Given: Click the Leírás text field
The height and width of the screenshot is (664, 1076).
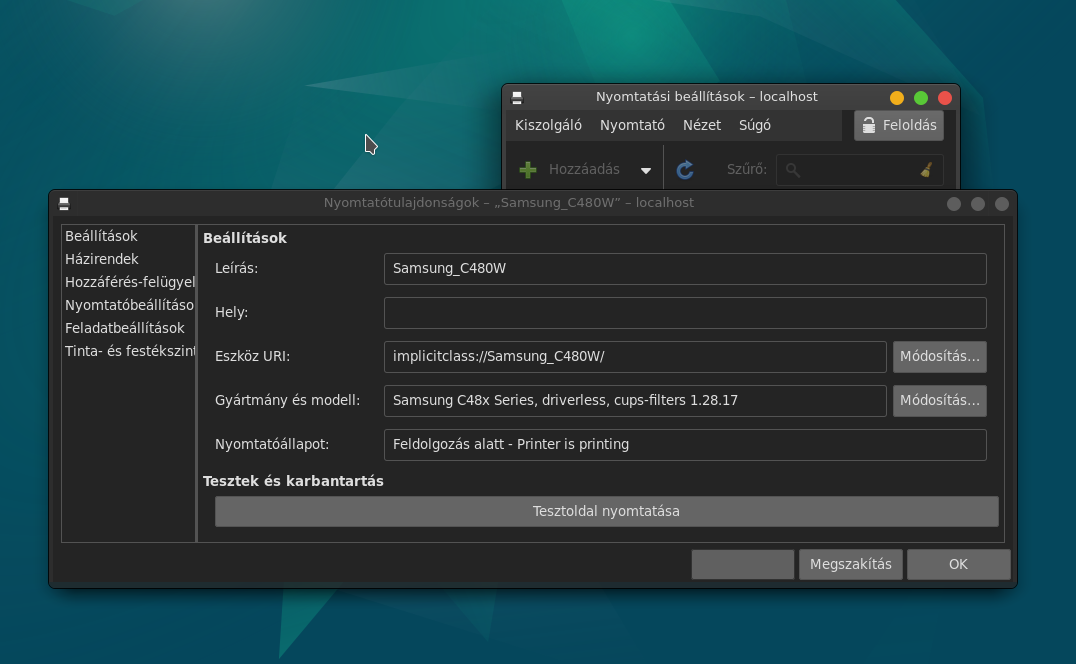Looking at the screenshot, I should 685,269.
